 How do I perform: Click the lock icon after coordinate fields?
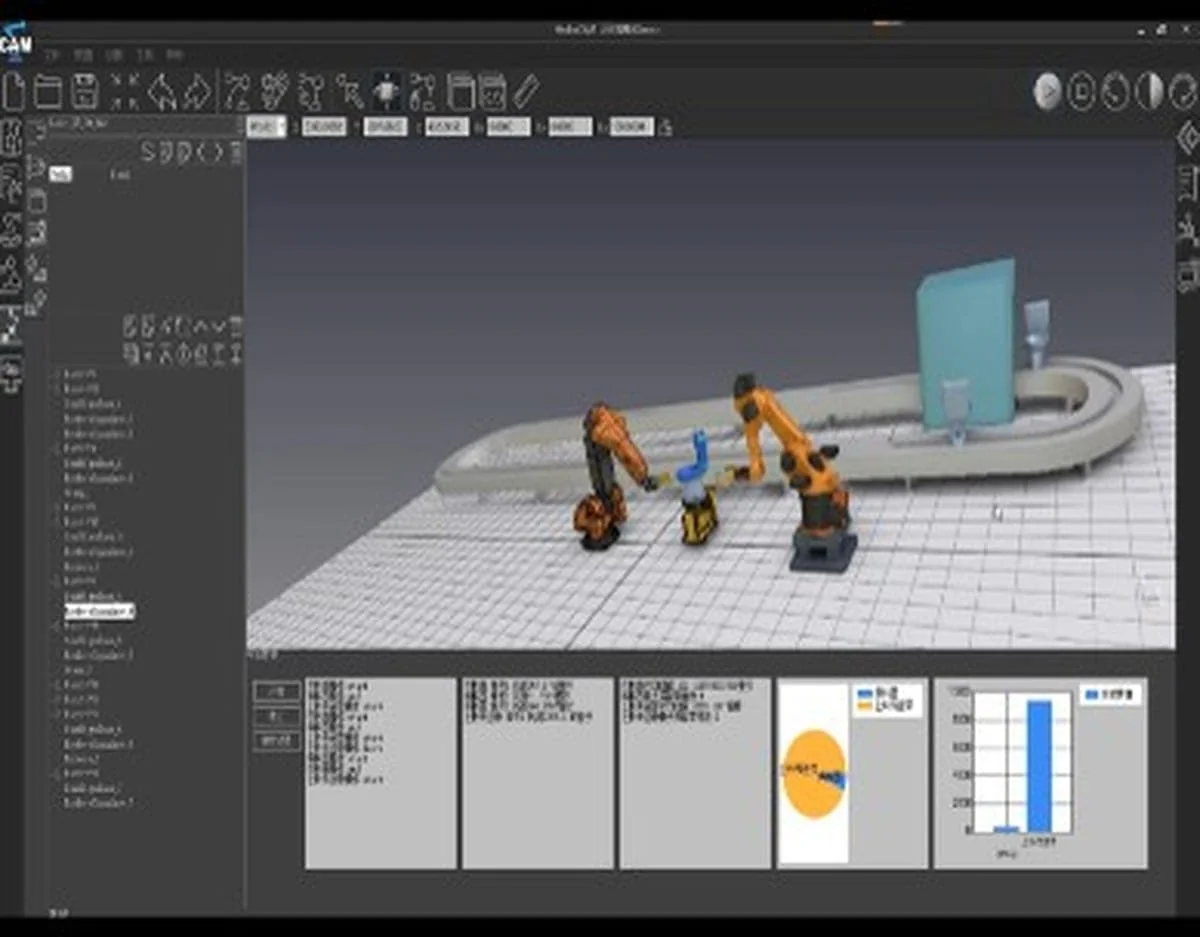point(667,127)
